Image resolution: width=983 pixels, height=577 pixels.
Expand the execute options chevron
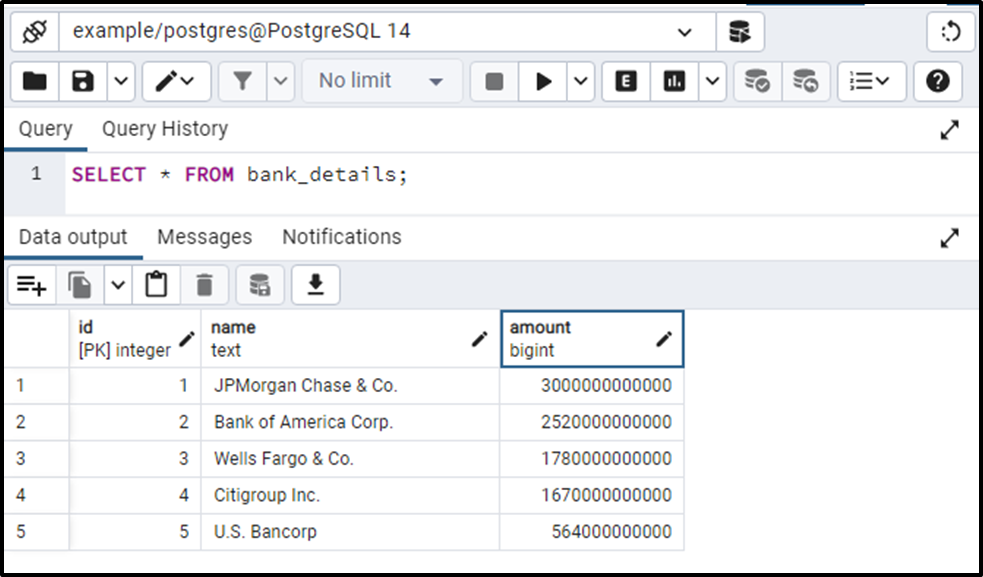pyautogui.click(x=580, y=81)
